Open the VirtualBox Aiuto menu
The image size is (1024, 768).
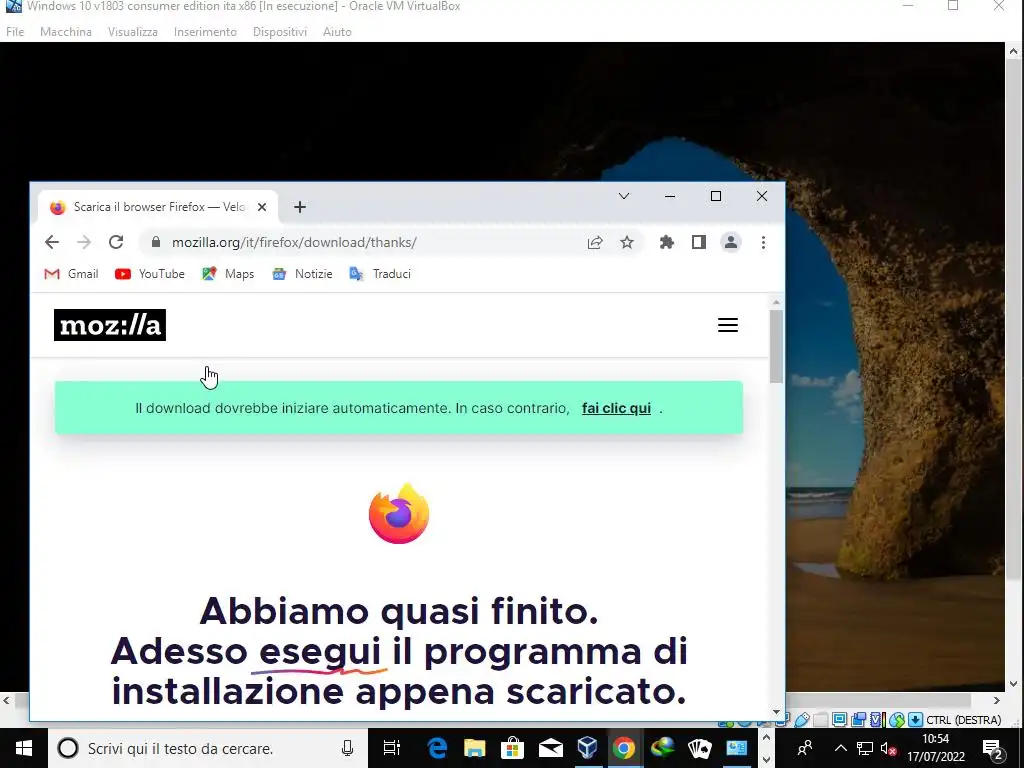point(337,31)
